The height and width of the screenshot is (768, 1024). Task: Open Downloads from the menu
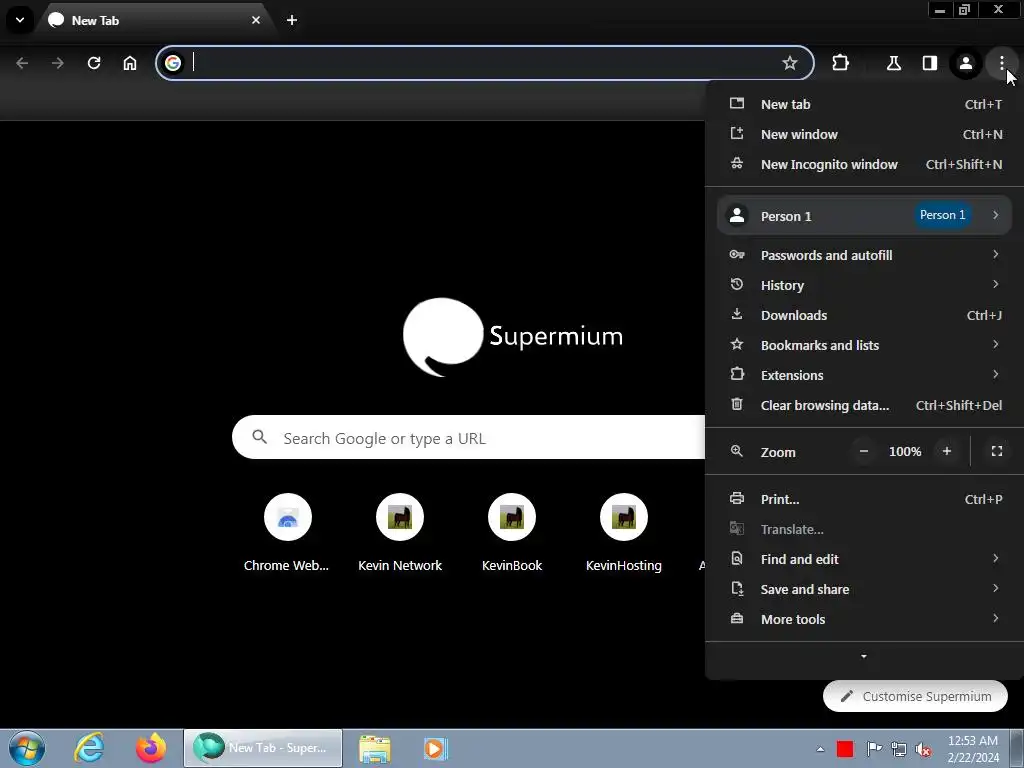(x=865, y=315)
